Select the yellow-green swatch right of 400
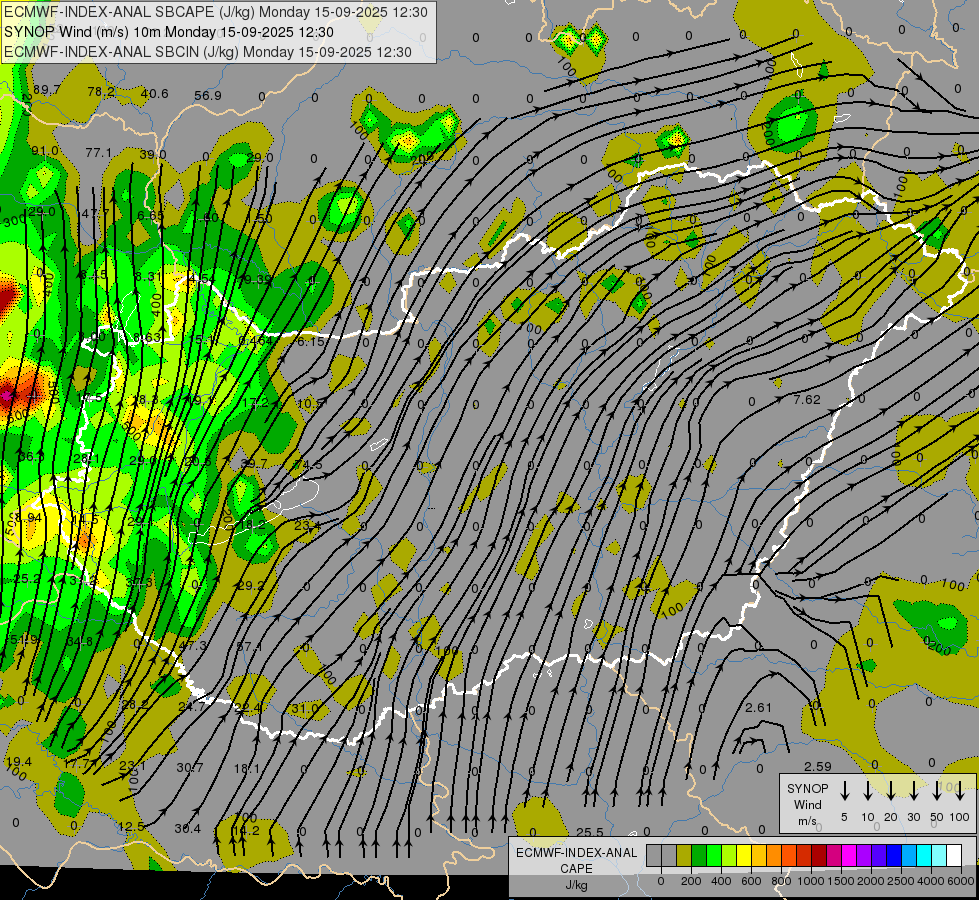This screenshot has width=979, height=900. pos(729,855)
